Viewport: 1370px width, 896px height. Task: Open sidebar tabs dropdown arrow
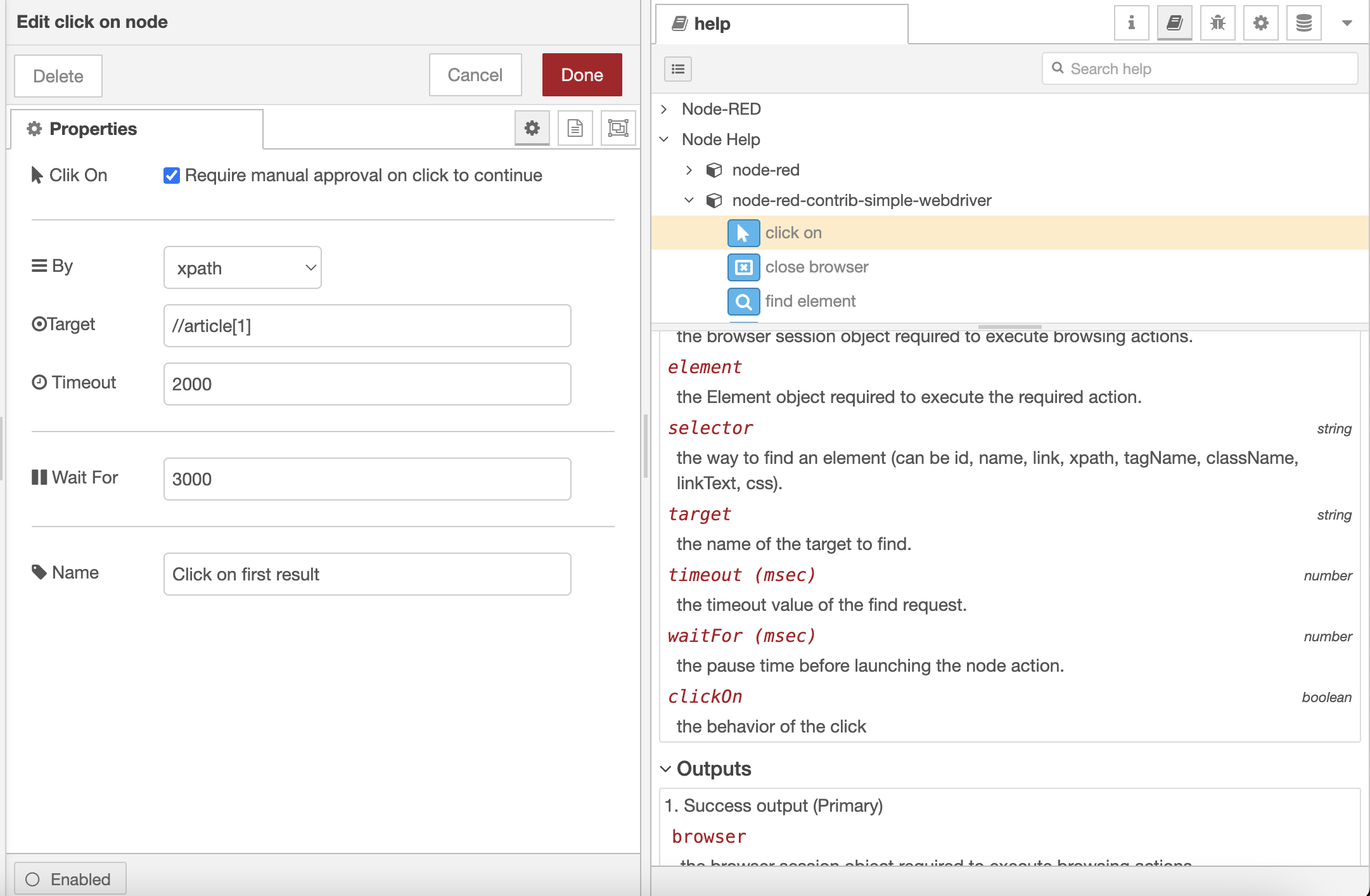tap(1347, 23)
